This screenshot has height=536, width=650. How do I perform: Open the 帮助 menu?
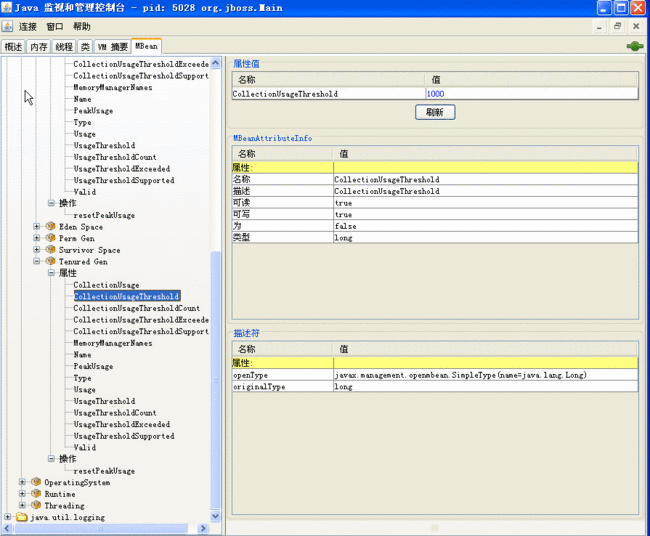(82, 27)
